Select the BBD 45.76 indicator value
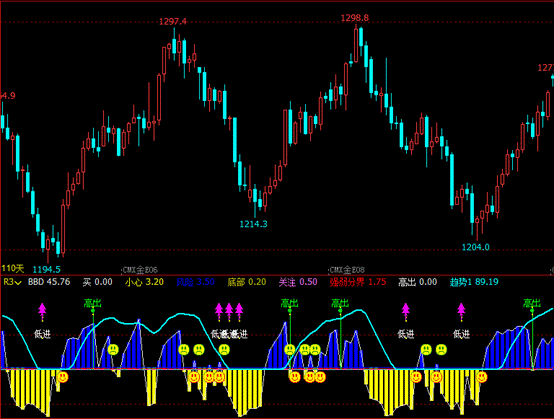554x419 pixels. [49, 282]
